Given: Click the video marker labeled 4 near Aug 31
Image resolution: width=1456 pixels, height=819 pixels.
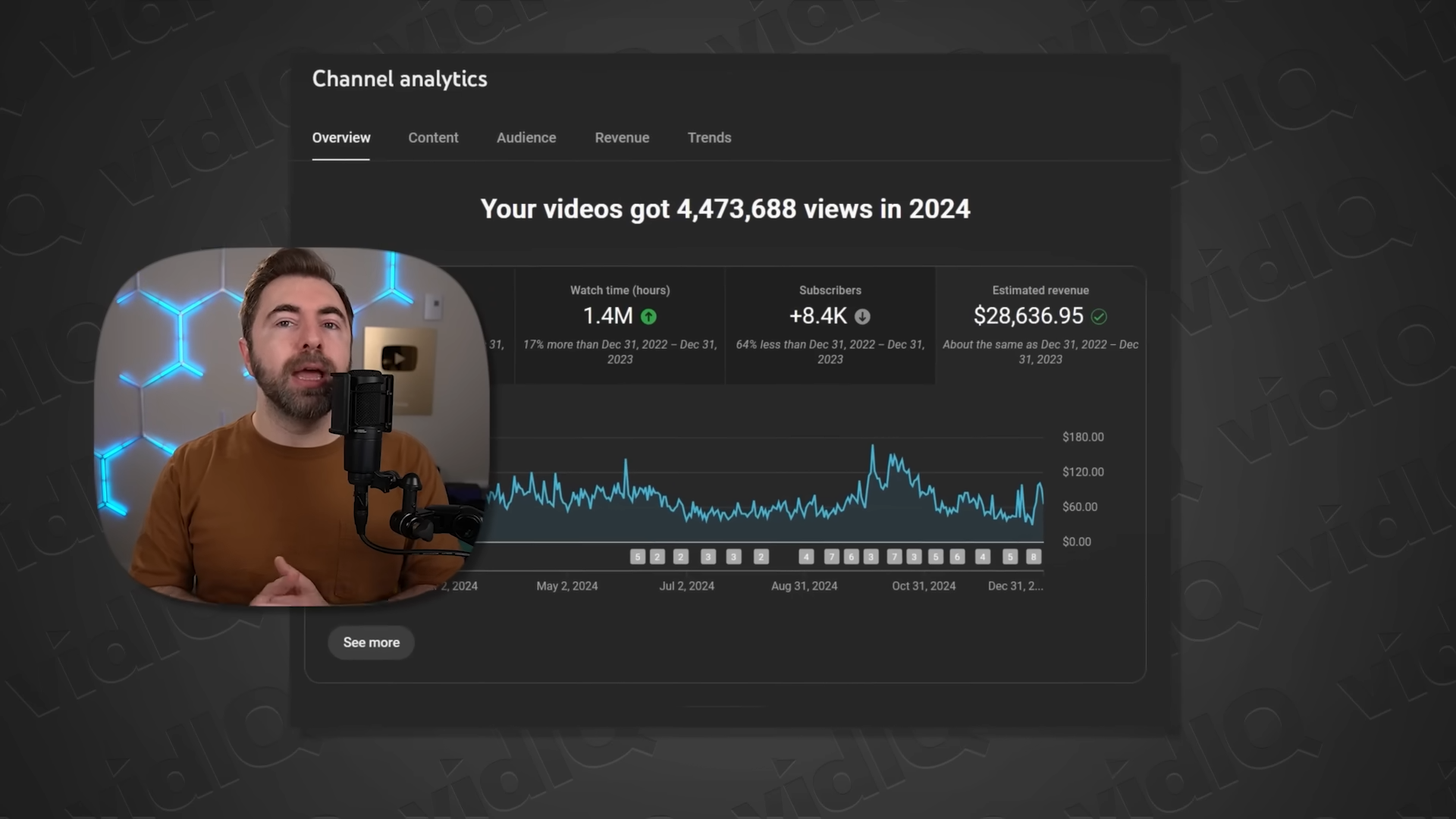Looking at the screenshot, I should 806,557.
